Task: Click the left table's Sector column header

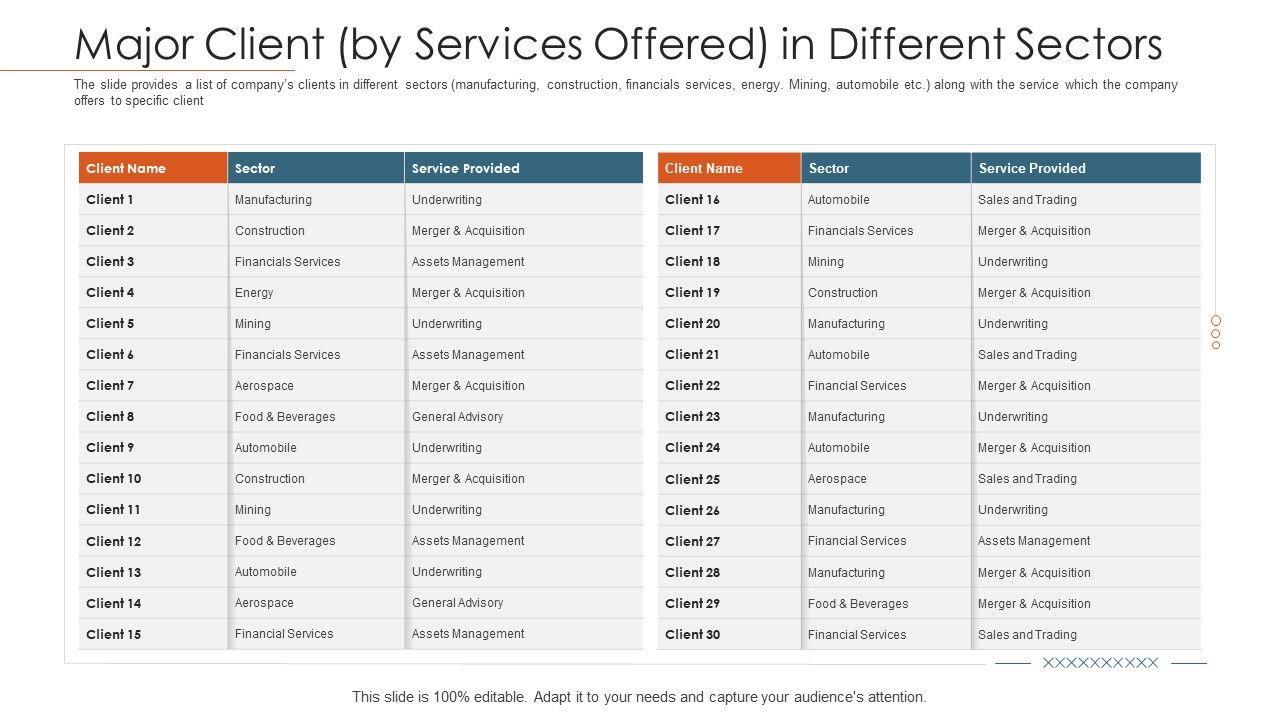Action: pyautogui.click(x=255, y=168)
